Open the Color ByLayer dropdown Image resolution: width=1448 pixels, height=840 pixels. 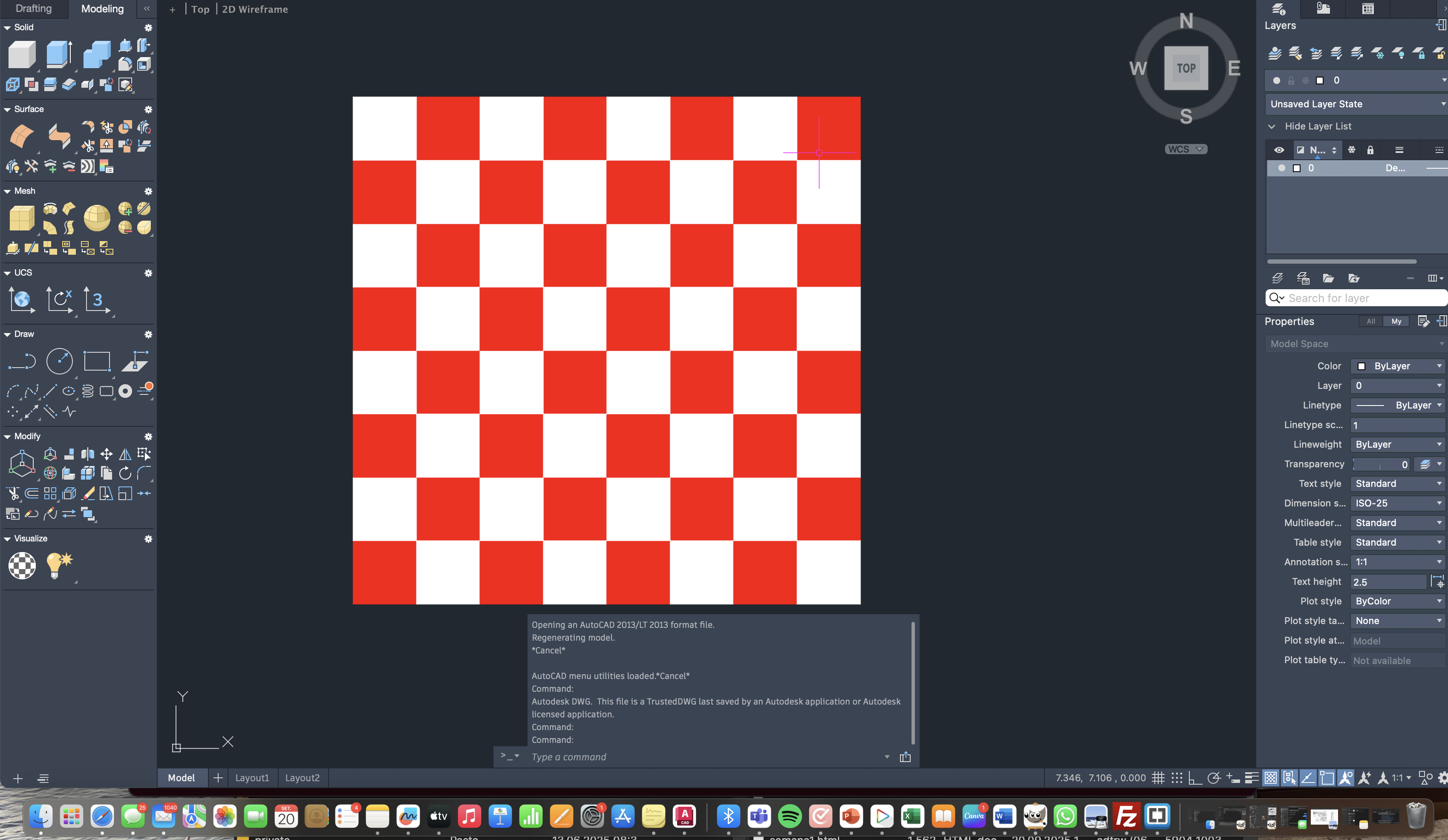point(1397,366)
